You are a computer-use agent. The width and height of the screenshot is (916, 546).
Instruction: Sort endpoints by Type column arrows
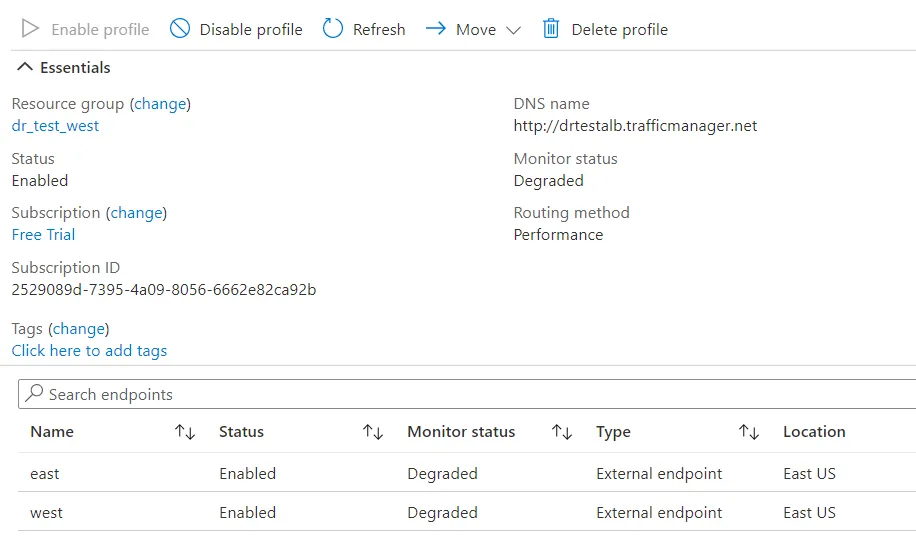coord(749,432)
